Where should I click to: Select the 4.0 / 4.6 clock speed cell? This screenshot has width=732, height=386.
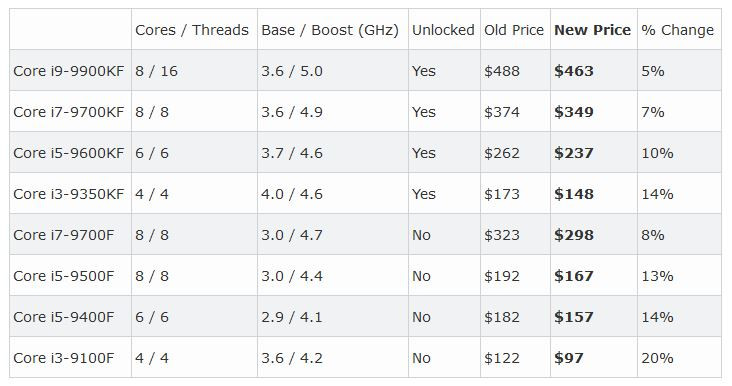pos(292,194)
